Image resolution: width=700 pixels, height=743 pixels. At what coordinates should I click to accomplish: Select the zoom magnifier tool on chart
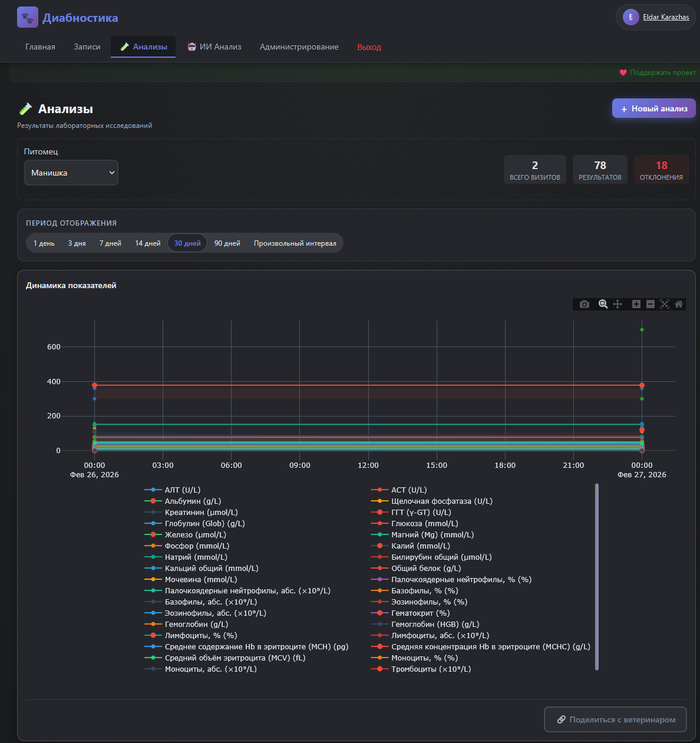pos(603,304)
